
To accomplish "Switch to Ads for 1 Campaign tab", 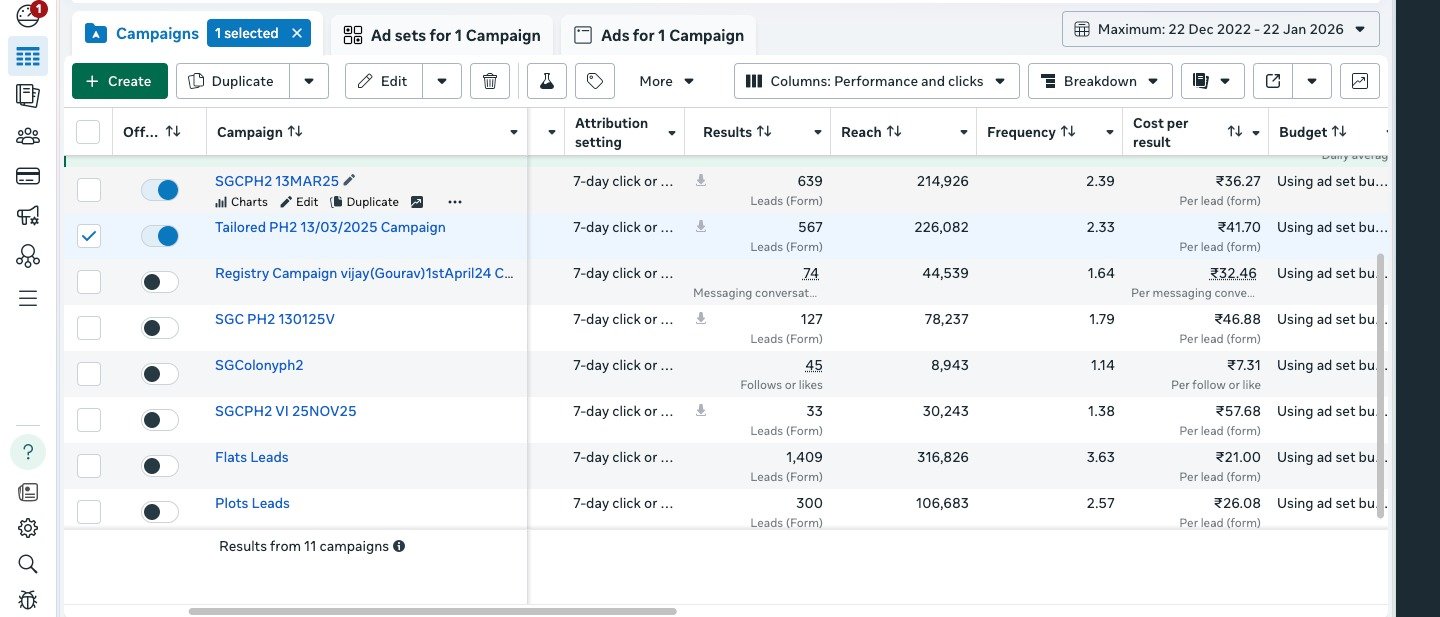I will pyautogui.click(x=658, y=35).
